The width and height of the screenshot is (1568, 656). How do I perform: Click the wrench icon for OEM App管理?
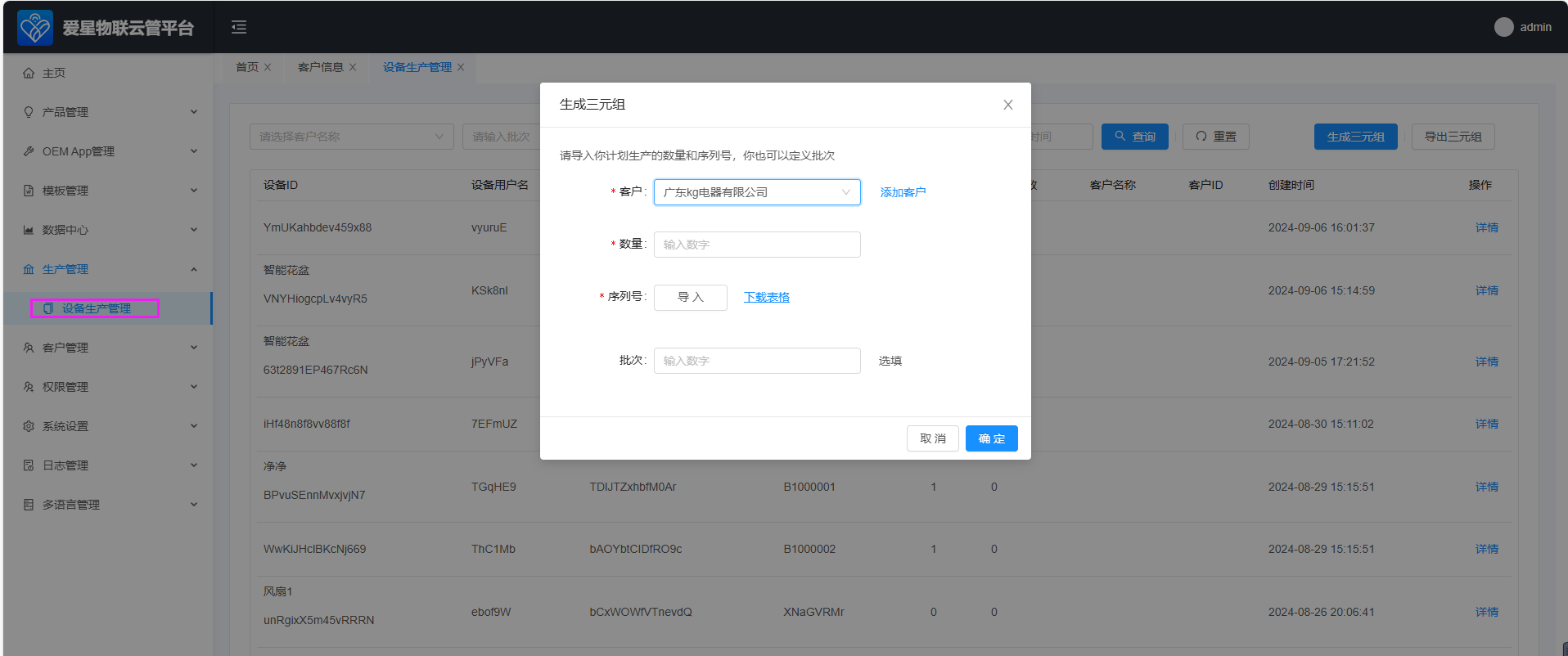(29, 151)
